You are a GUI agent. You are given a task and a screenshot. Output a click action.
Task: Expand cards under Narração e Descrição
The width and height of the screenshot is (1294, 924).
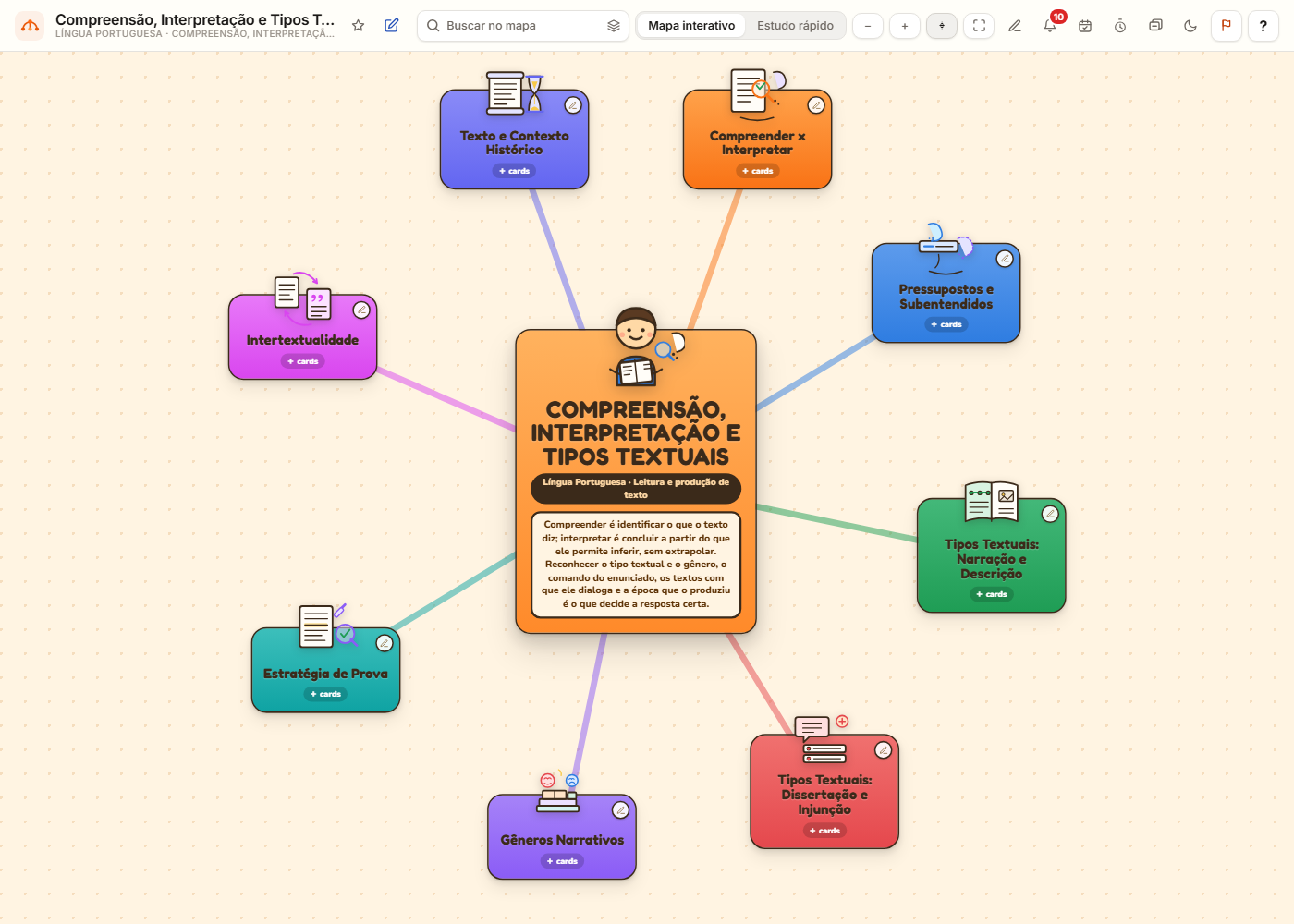(992, 594)
